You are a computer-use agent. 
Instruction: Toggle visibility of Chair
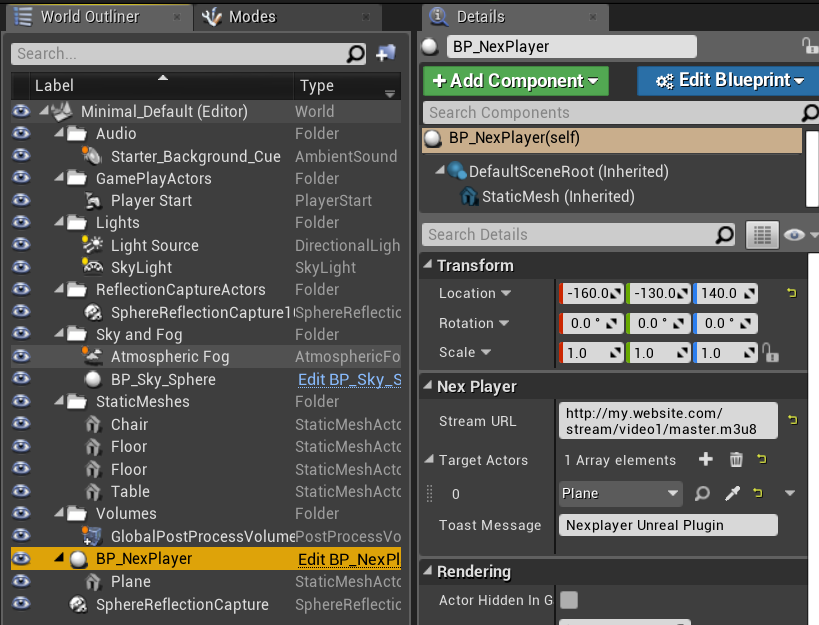[21, 423]
